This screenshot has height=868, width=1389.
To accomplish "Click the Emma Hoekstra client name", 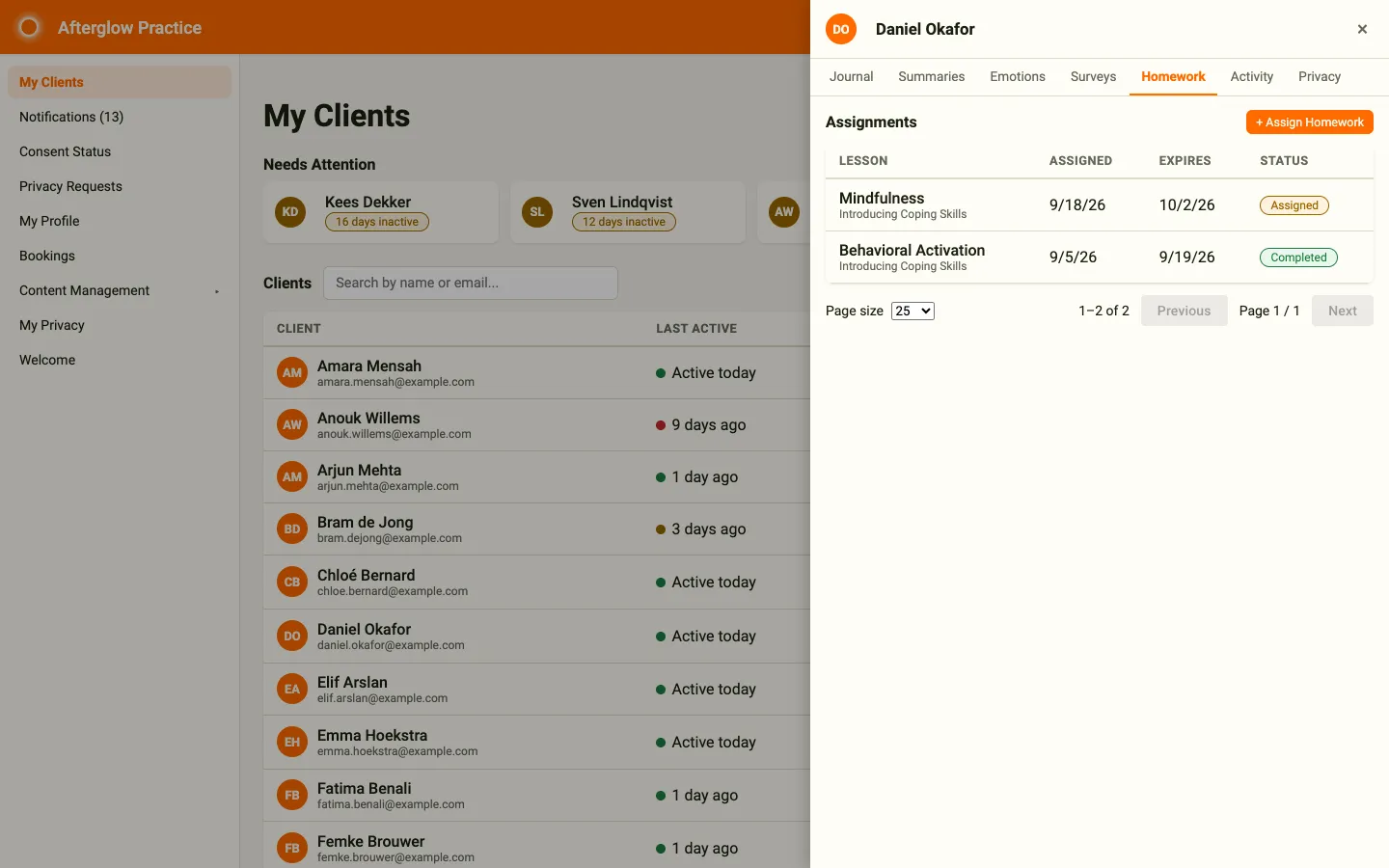I will coord(372,735).
